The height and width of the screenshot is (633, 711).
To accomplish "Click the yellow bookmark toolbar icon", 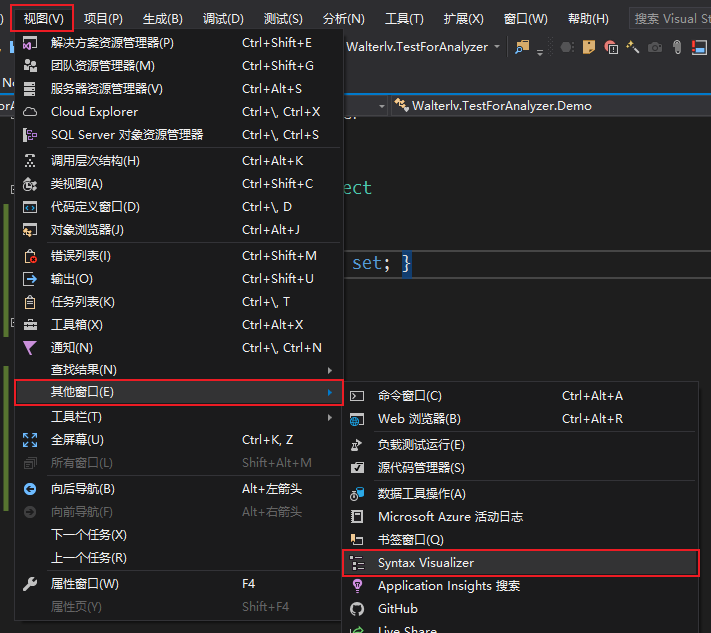I will click(x=589, y=47).
